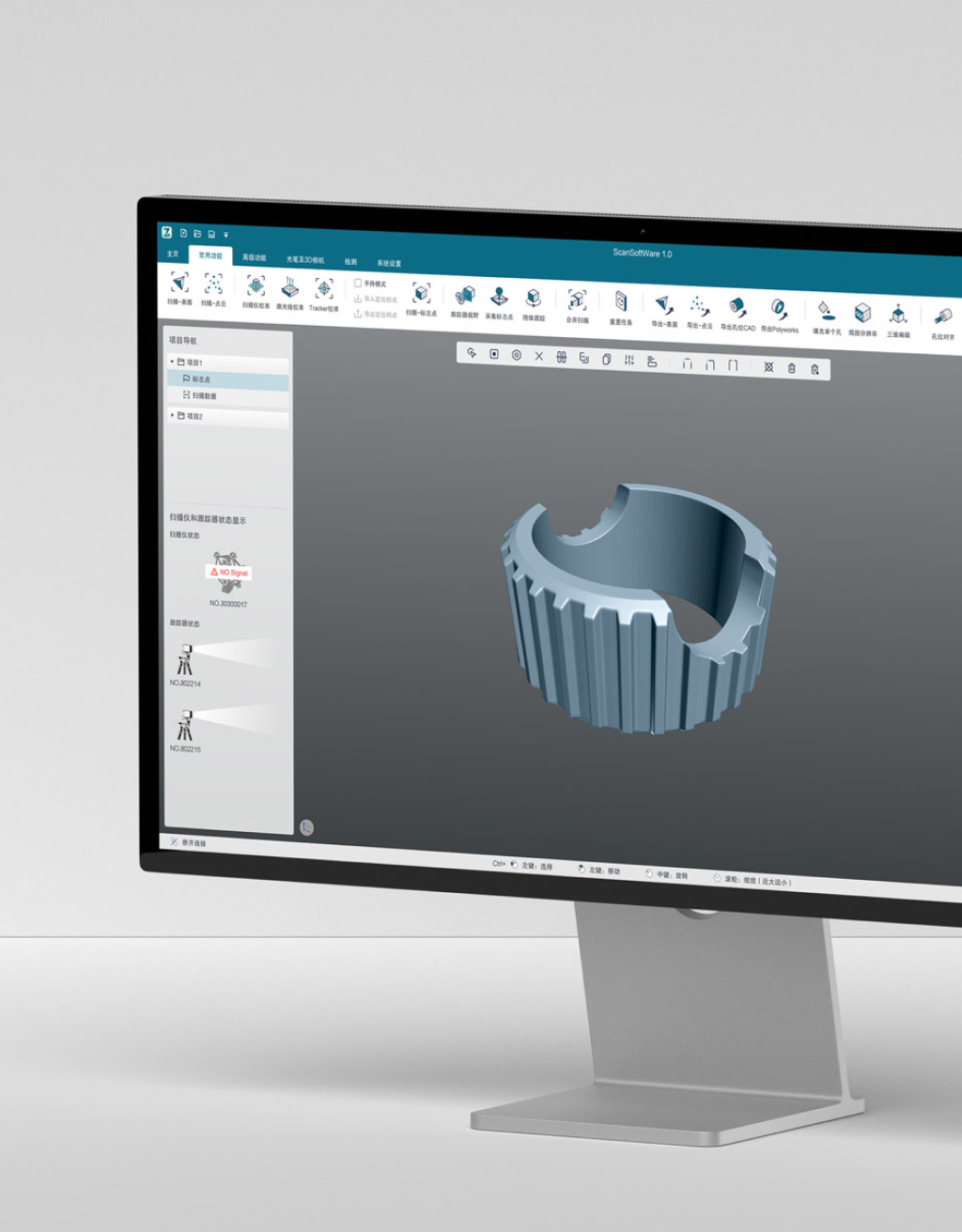Export to Polyworks via 导出Polyworks icon
This screenshot has width=962, height=1232.
[779, 309]
